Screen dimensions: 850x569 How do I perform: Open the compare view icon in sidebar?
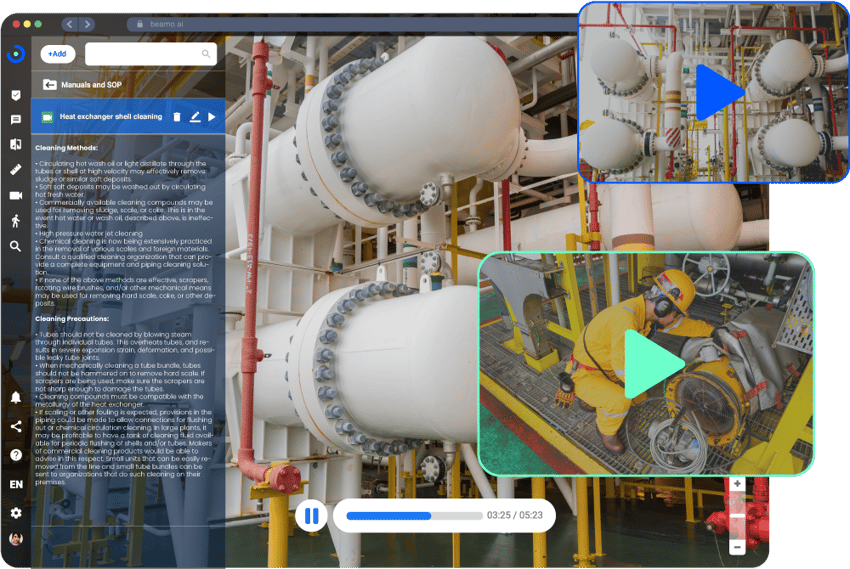tap(16, 145)
